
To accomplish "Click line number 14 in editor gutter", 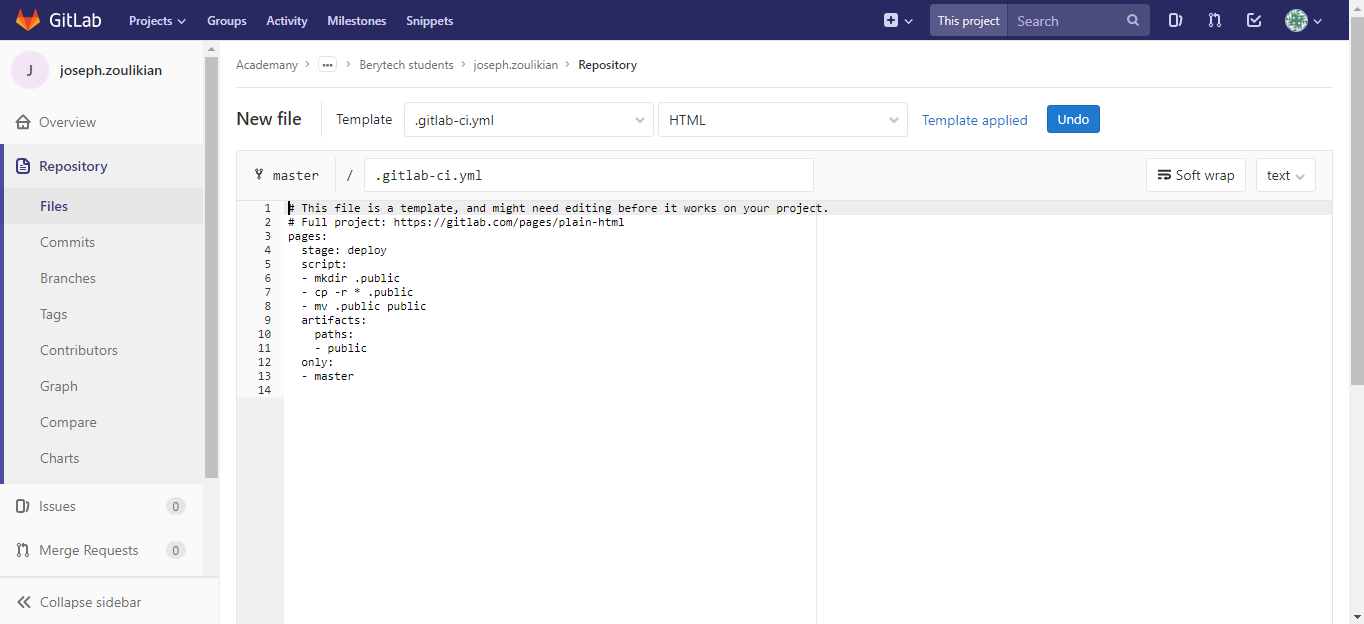I will pyautogui.click(x=264, y=390).
